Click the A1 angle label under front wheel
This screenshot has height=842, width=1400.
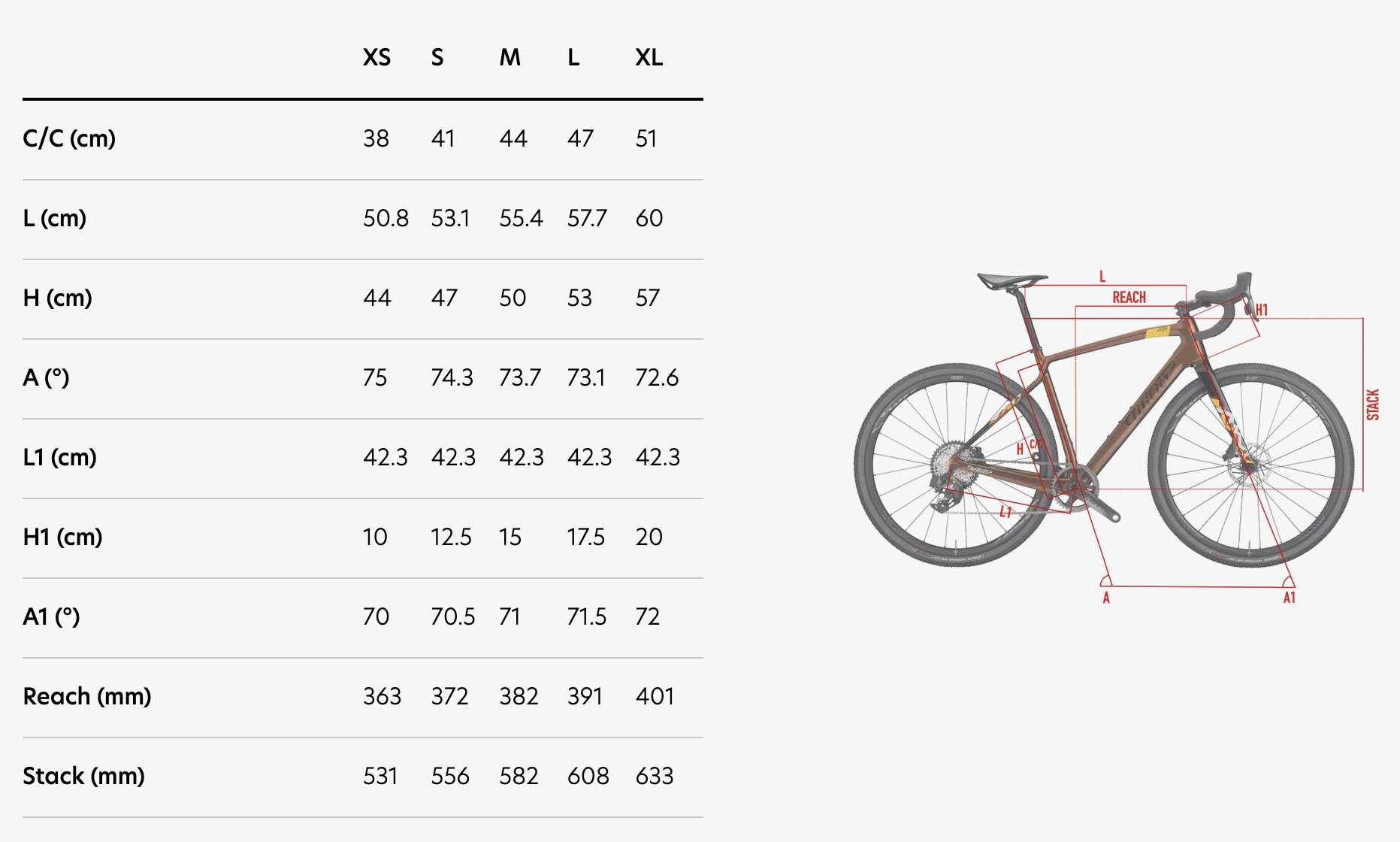(x=1289, y=598)
